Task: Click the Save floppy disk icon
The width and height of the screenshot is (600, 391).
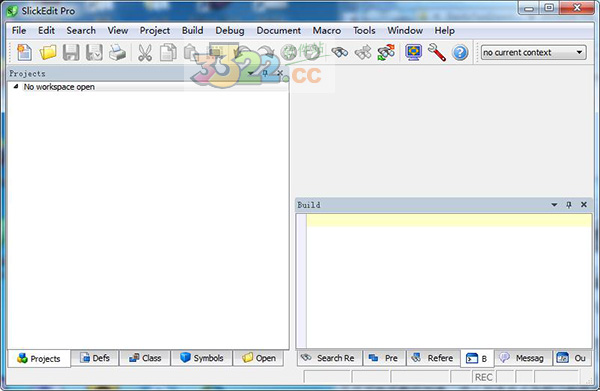Action: click(x=71, y=52)
